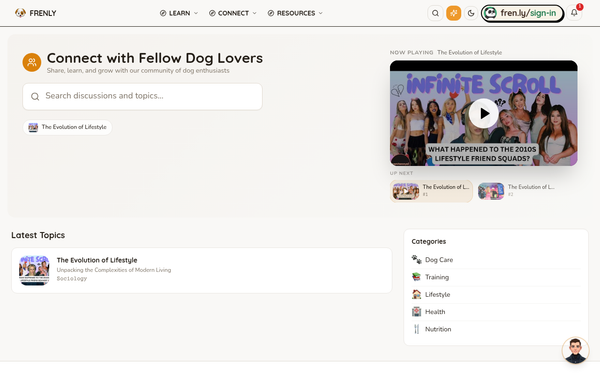This screenshot has height=375, width=600.
Task: Expand the RESOURCES menu chevron
Action: (x=321, y=13)
